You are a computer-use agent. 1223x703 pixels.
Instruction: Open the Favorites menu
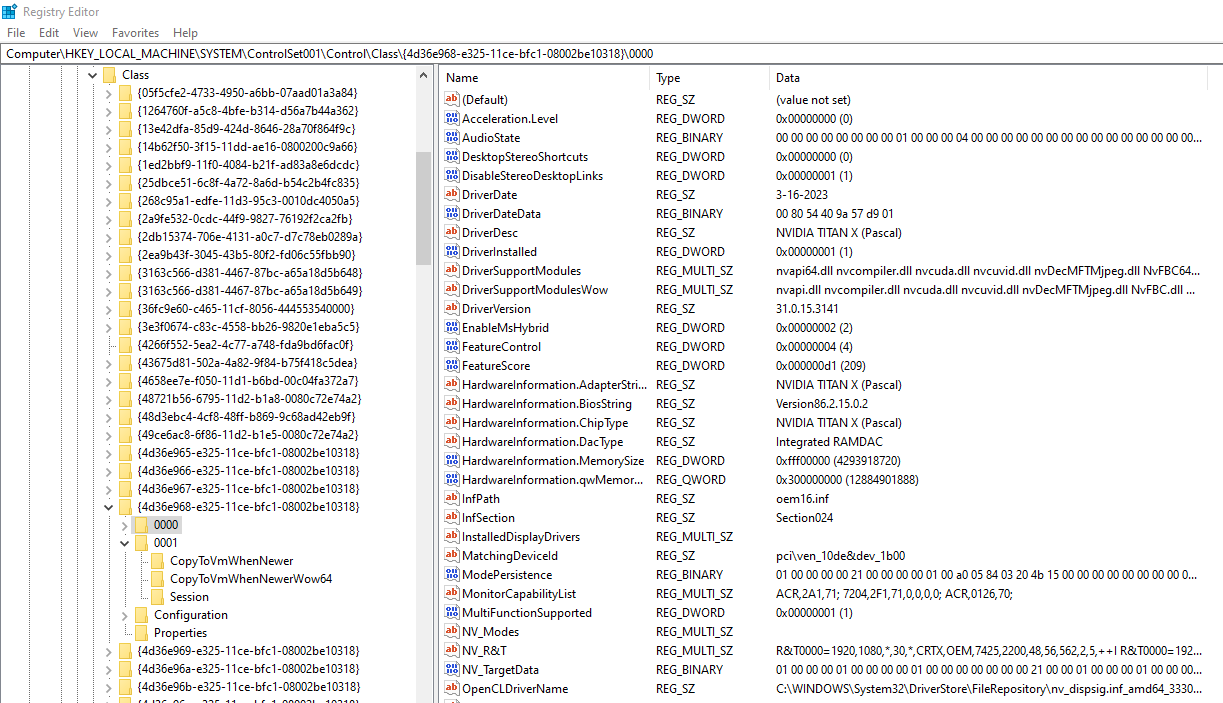pos(135,33)
